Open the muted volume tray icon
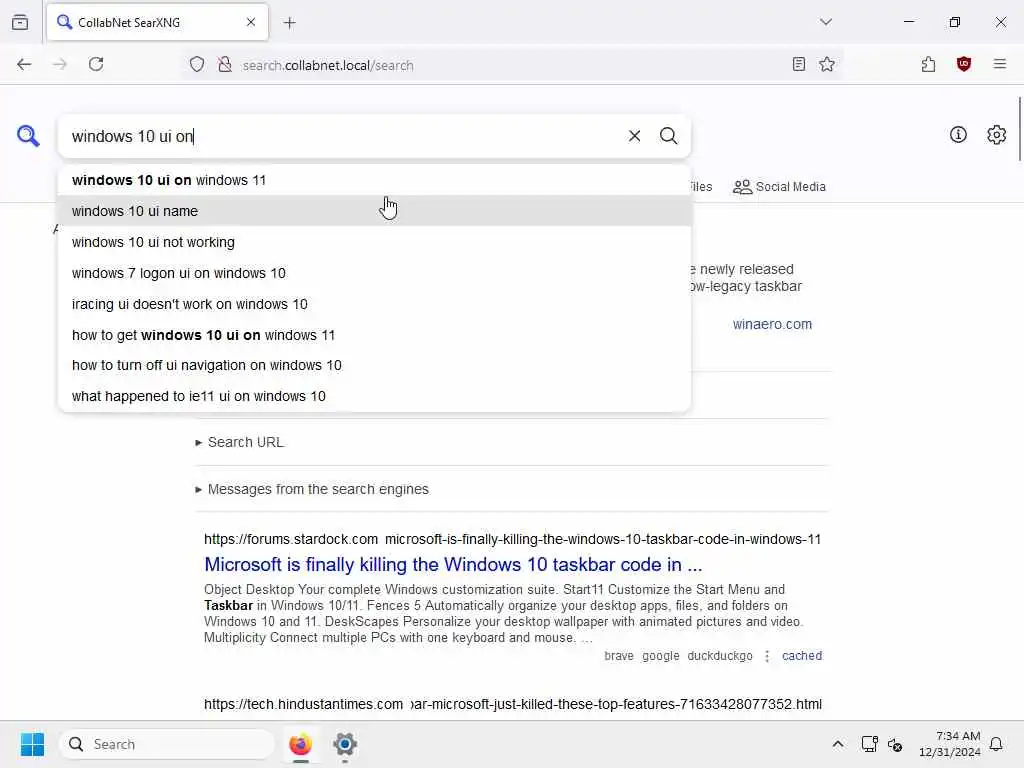The height and width of the screenshot is (768, 1024). click(x=895, y=744)
